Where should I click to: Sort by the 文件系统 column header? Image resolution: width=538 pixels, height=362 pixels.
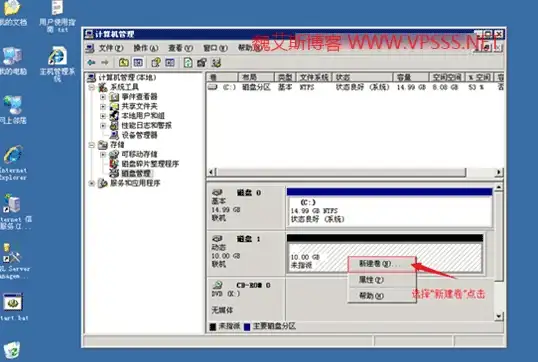click(314, 78)
